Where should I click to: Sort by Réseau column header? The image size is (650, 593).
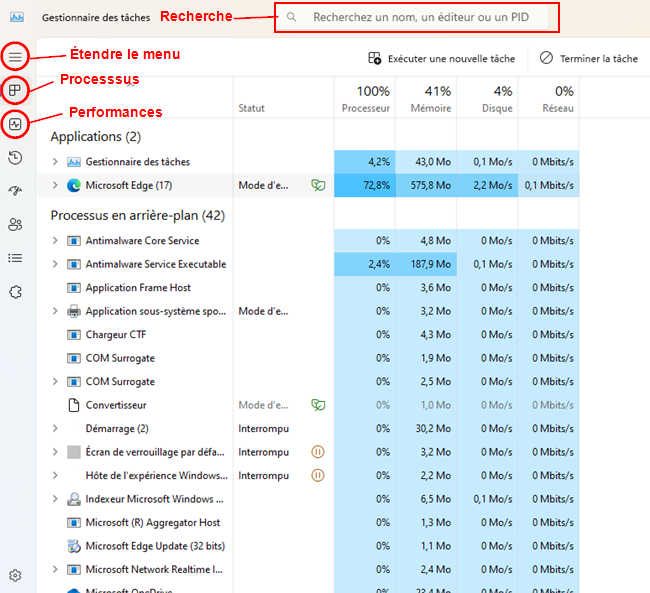pos(549,99)
